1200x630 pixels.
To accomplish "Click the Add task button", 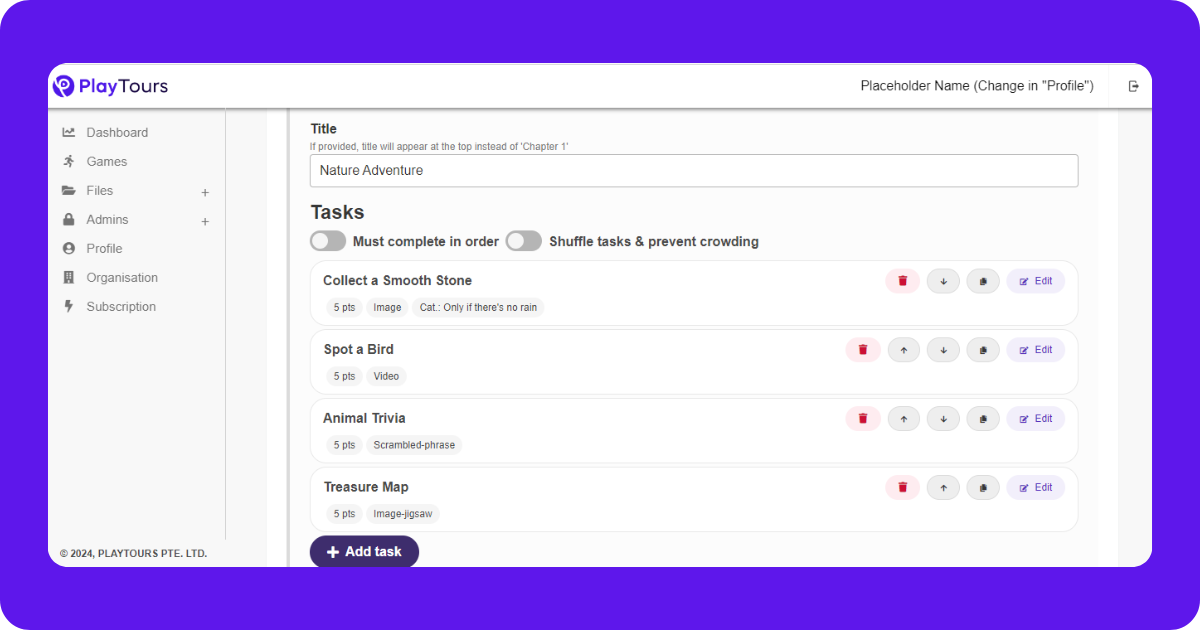I will pyautogui.click(x=364, y=552).
